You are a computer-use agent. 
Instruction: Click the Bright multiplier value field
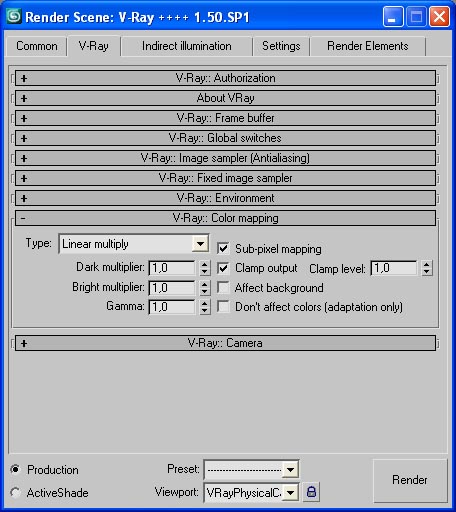pos(172,288)
